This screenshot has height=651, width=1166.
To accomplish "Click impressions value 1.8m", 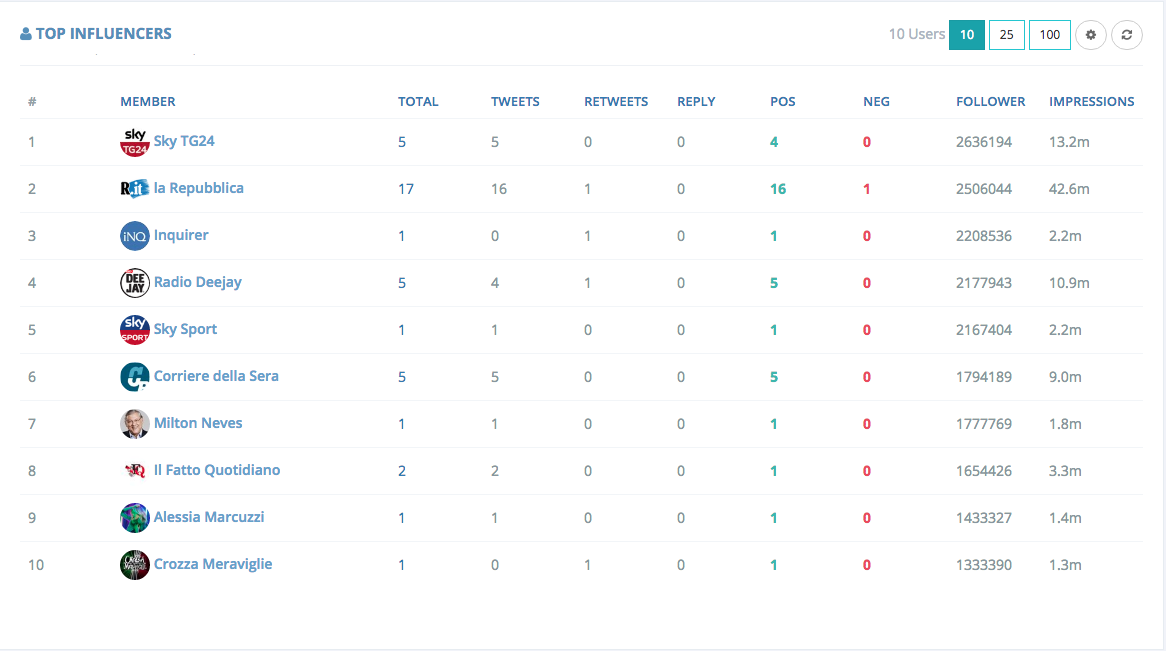I will (1065, 424).
